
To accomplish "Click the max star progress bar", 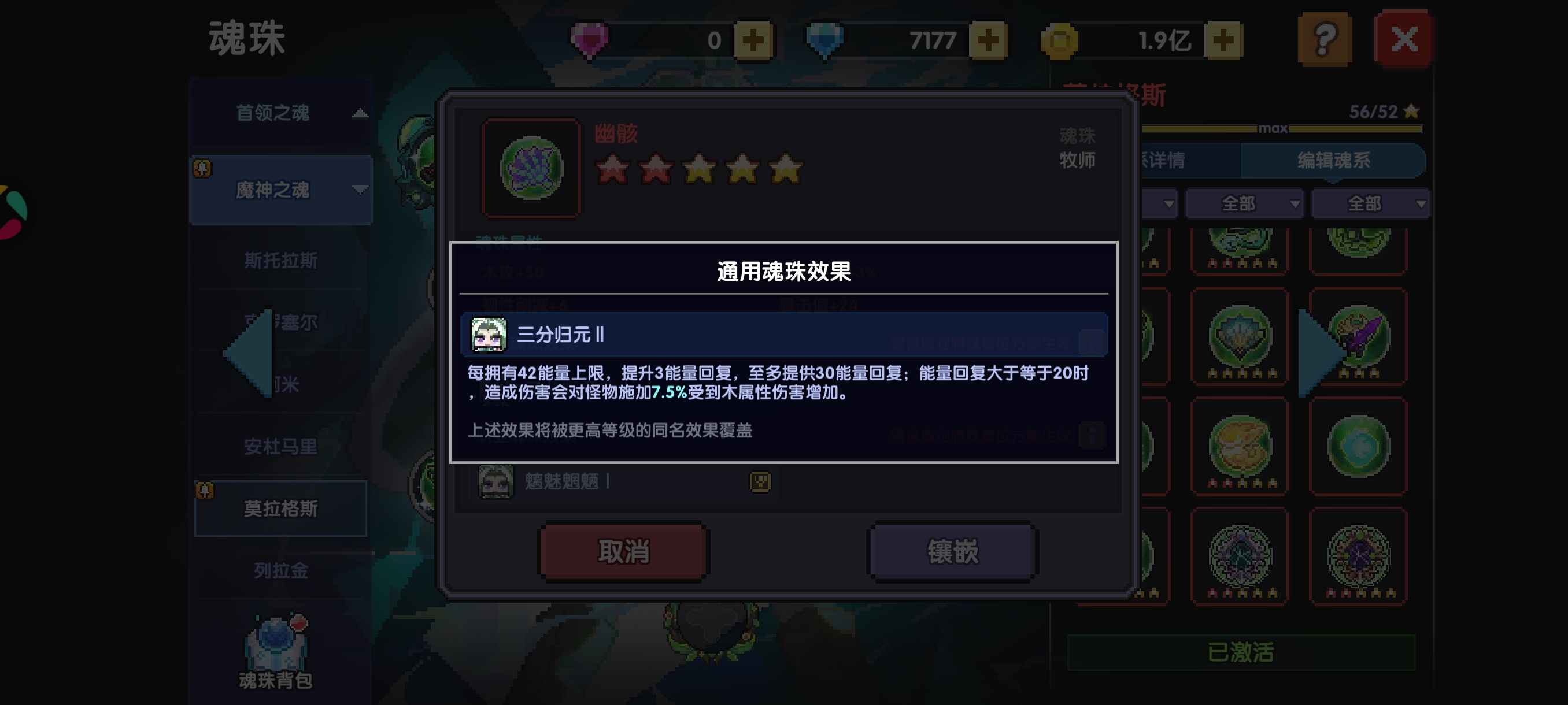I will point(1282,129).
